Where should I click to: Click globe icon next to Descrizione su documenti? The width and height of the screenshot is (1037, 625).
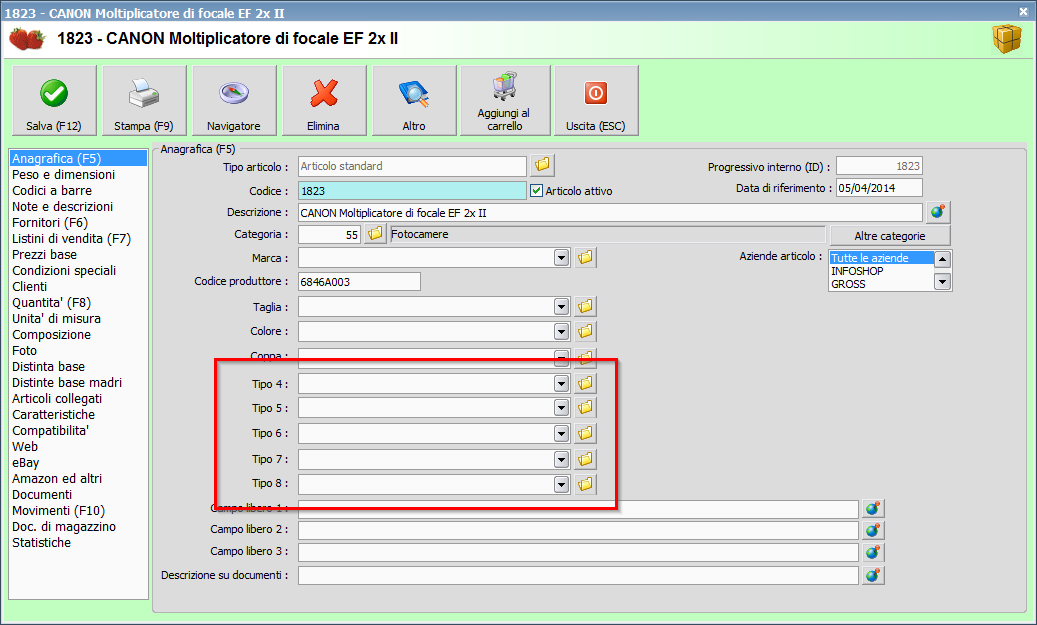click(873, 575)
